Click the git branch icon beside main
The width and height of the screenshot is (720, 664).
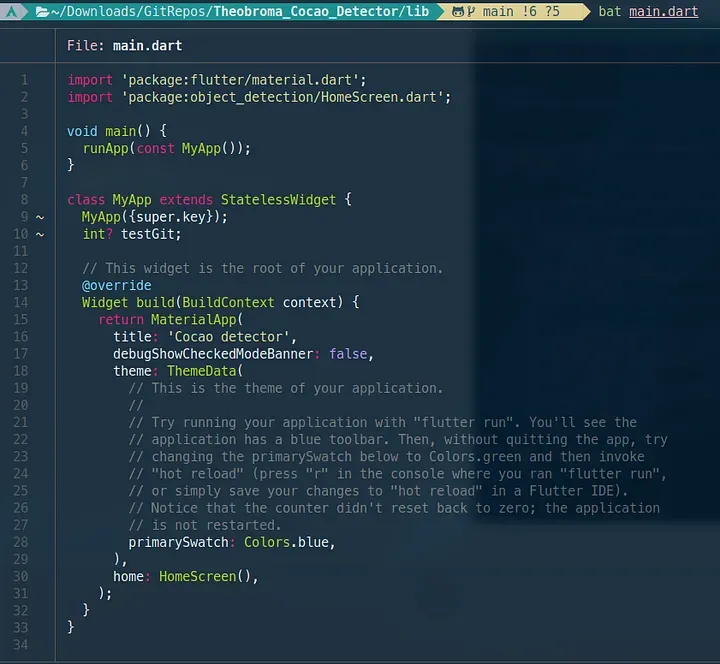[471, 11]
